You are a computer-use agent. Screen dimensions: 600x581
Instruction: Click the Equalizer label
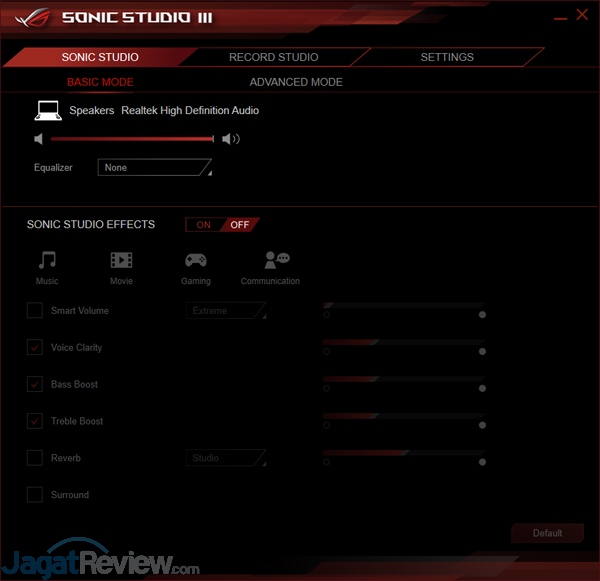(53, 167)
